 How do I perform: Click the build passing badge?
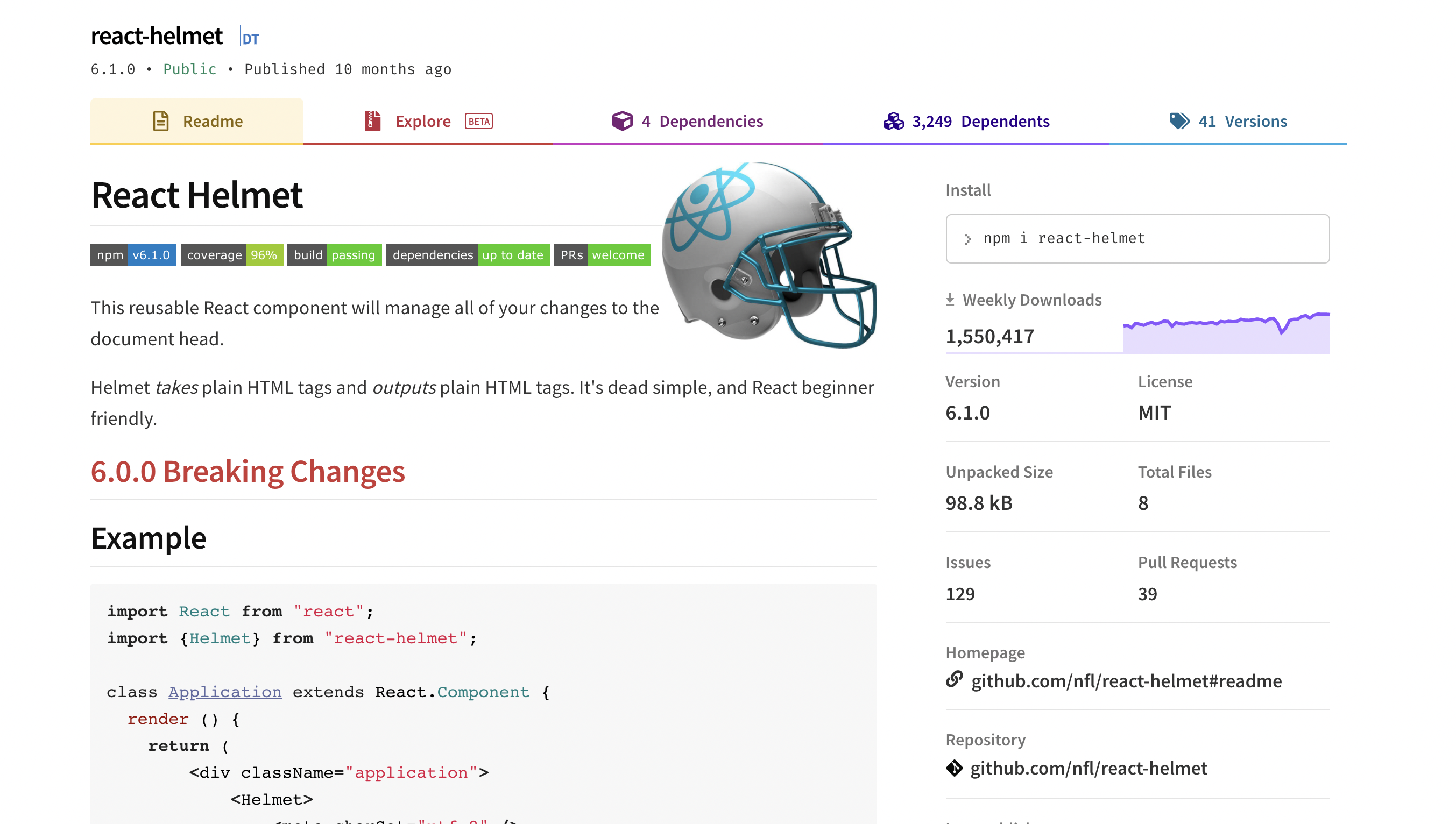[x=334, y=254]
